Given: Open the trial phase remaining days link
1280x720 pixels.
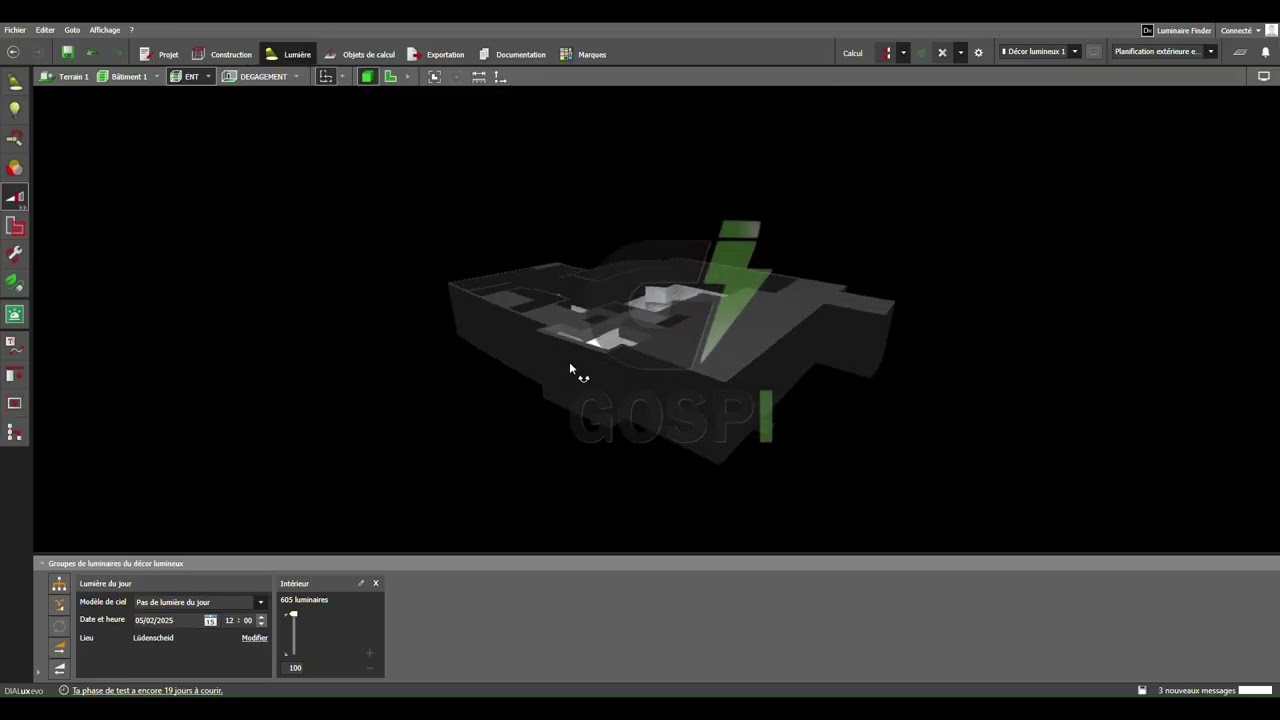Looking at the screenshot, I should pos(147,691).
